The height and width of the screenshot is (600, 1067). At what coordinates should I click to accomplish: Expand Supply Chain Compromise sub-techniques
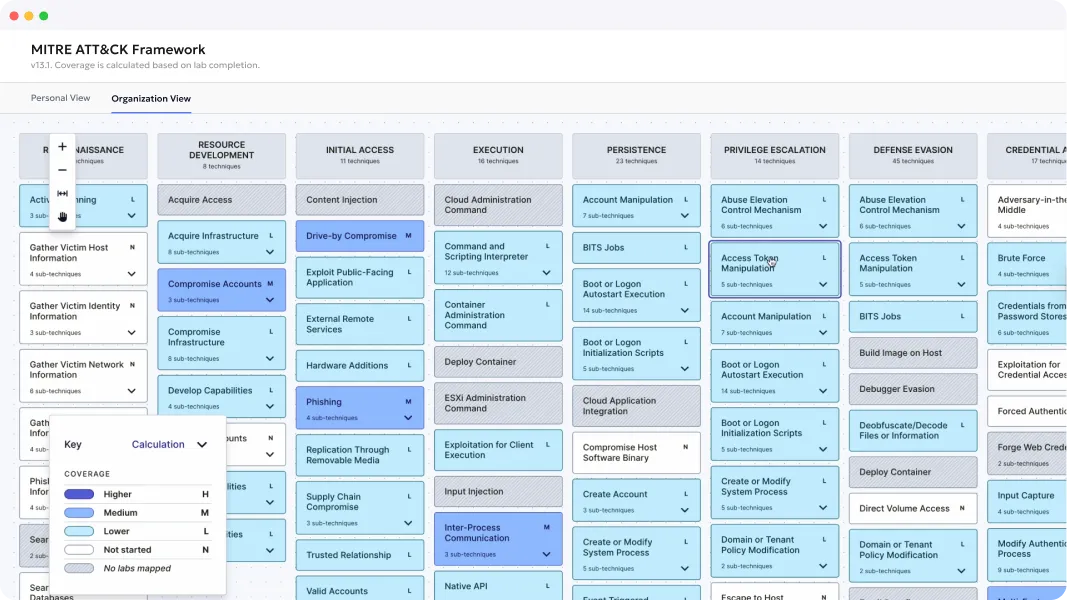pyautogui.click(x=408, y=523)
